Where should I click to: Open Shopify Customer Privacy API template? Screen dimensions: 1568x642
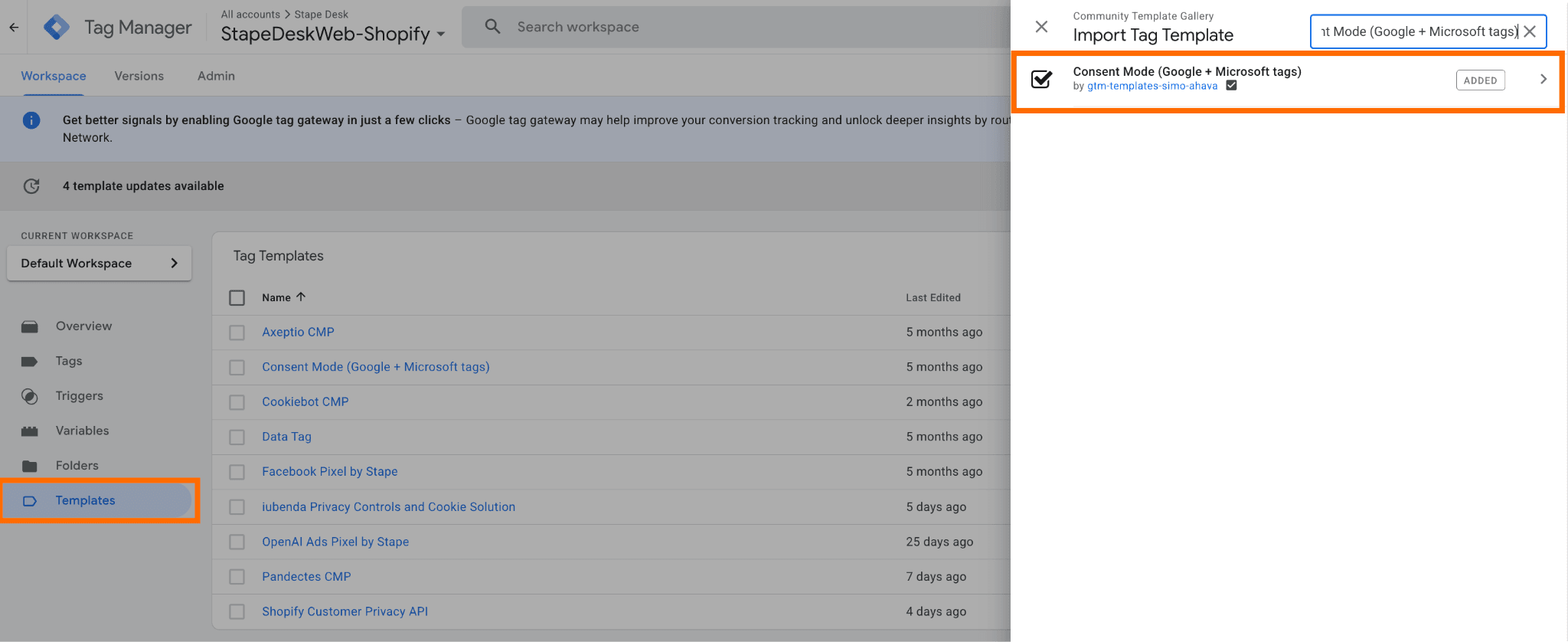coord(345,611)
